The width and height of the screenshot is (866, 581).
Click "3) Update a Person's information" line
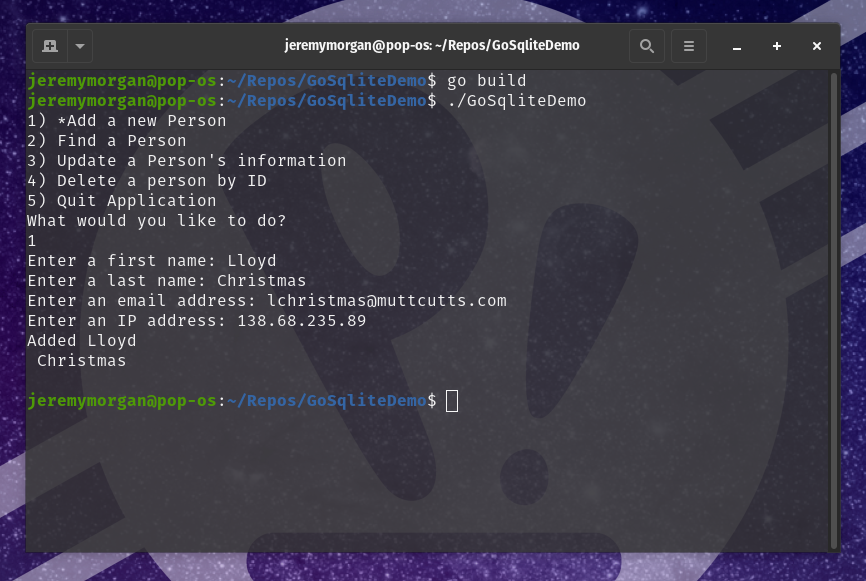tap(187, 161)
